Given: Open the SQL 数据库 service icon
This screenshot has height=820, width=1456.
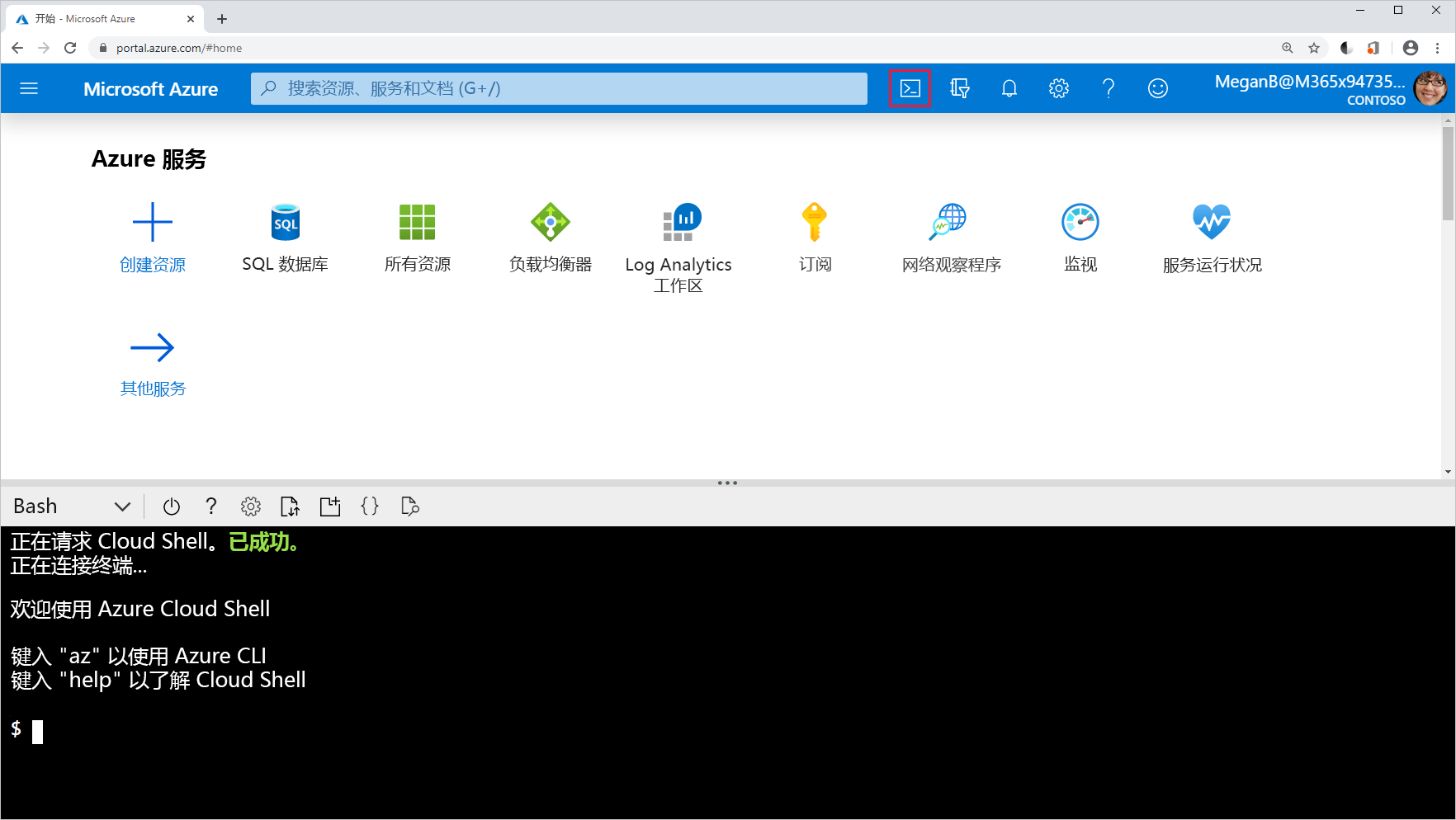Looking at the screenshot, I should (286, 221).
